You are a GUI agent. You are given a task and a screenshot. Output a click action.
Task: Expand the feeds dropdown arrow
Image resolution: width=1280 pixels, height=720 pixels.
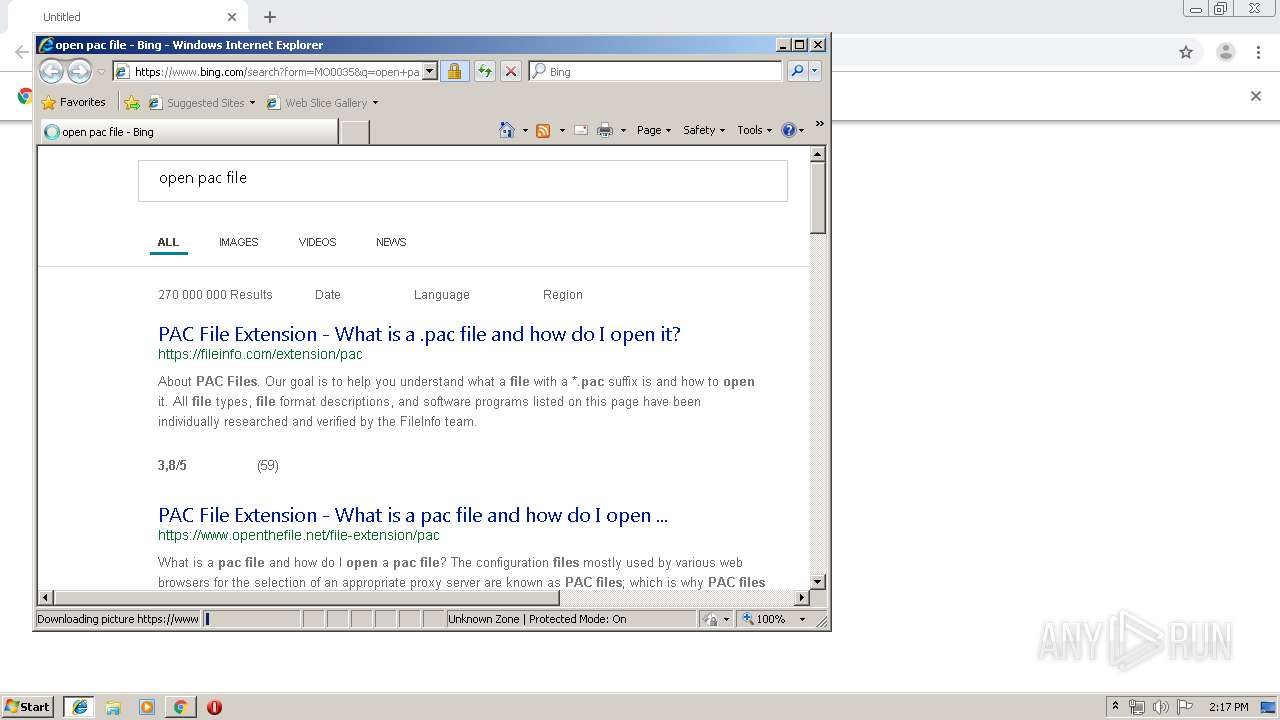562,130
